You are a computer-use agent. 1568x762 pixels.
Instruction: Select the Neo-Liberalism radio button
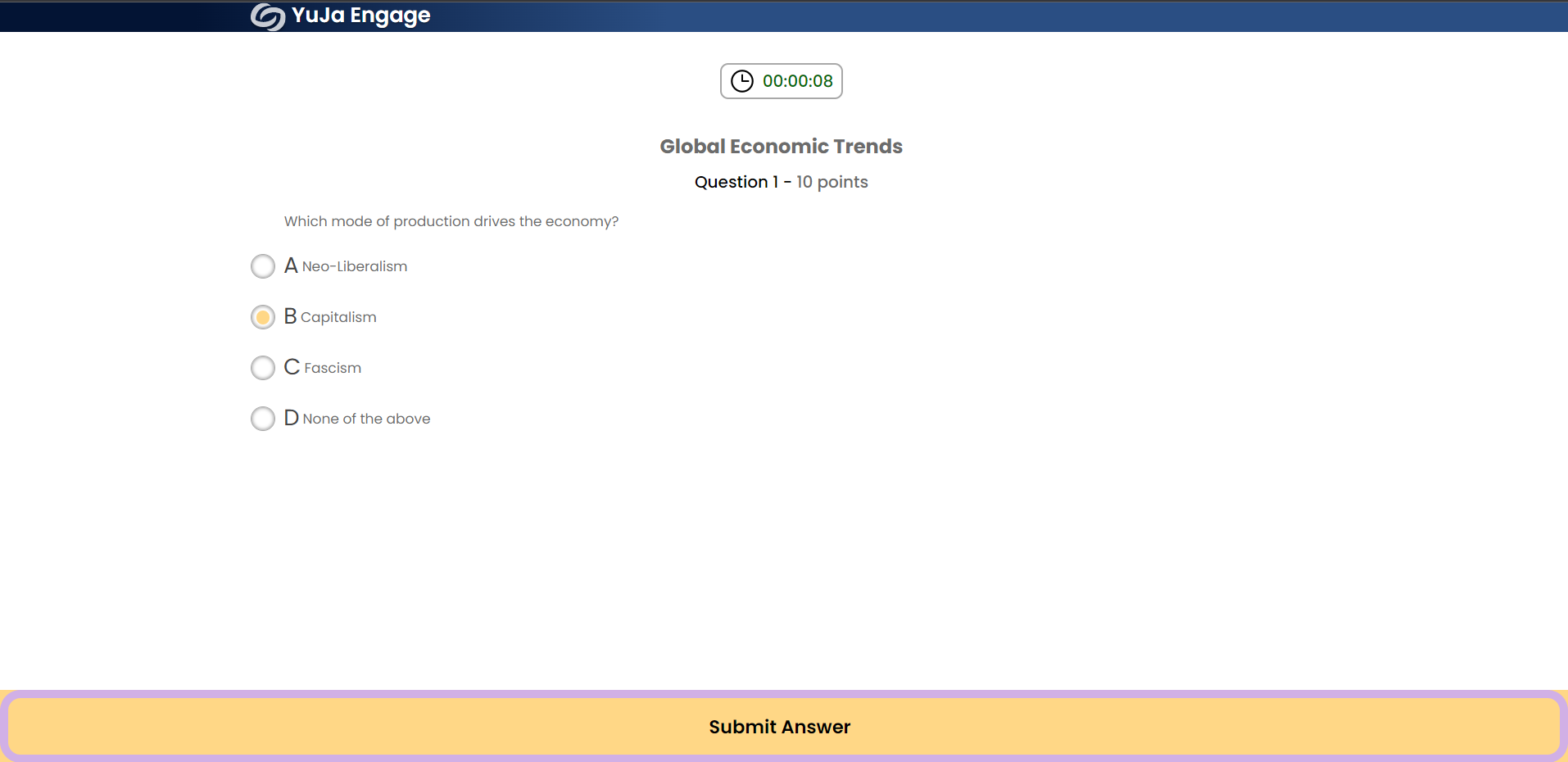(263, 266)
